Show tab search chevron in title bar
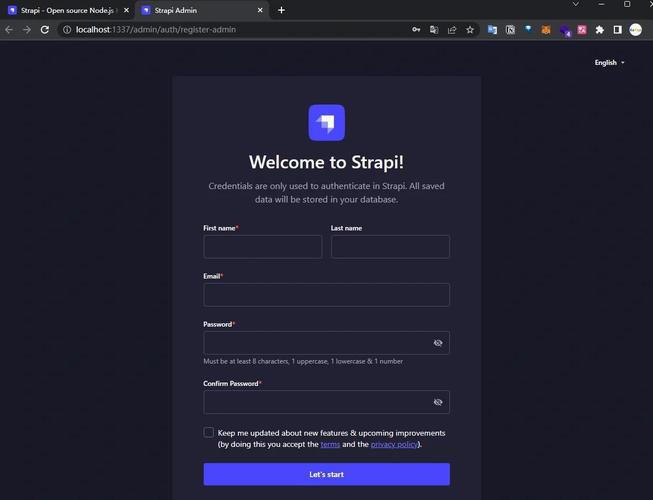 [x=576, y=4]
